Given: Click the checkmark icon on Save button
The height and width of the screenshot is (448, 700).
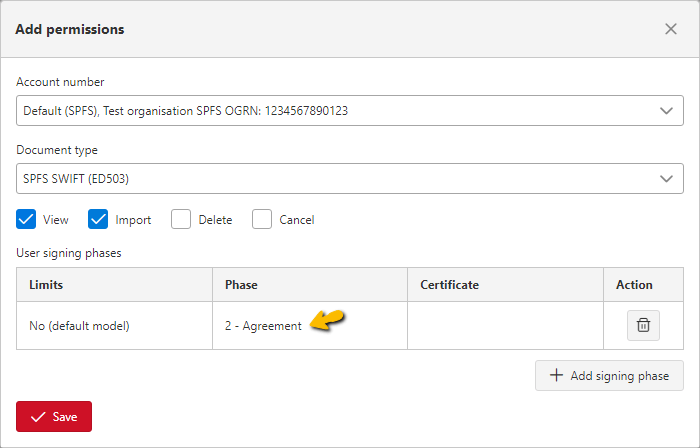Looking at the screenshot, I should (38, 417).
